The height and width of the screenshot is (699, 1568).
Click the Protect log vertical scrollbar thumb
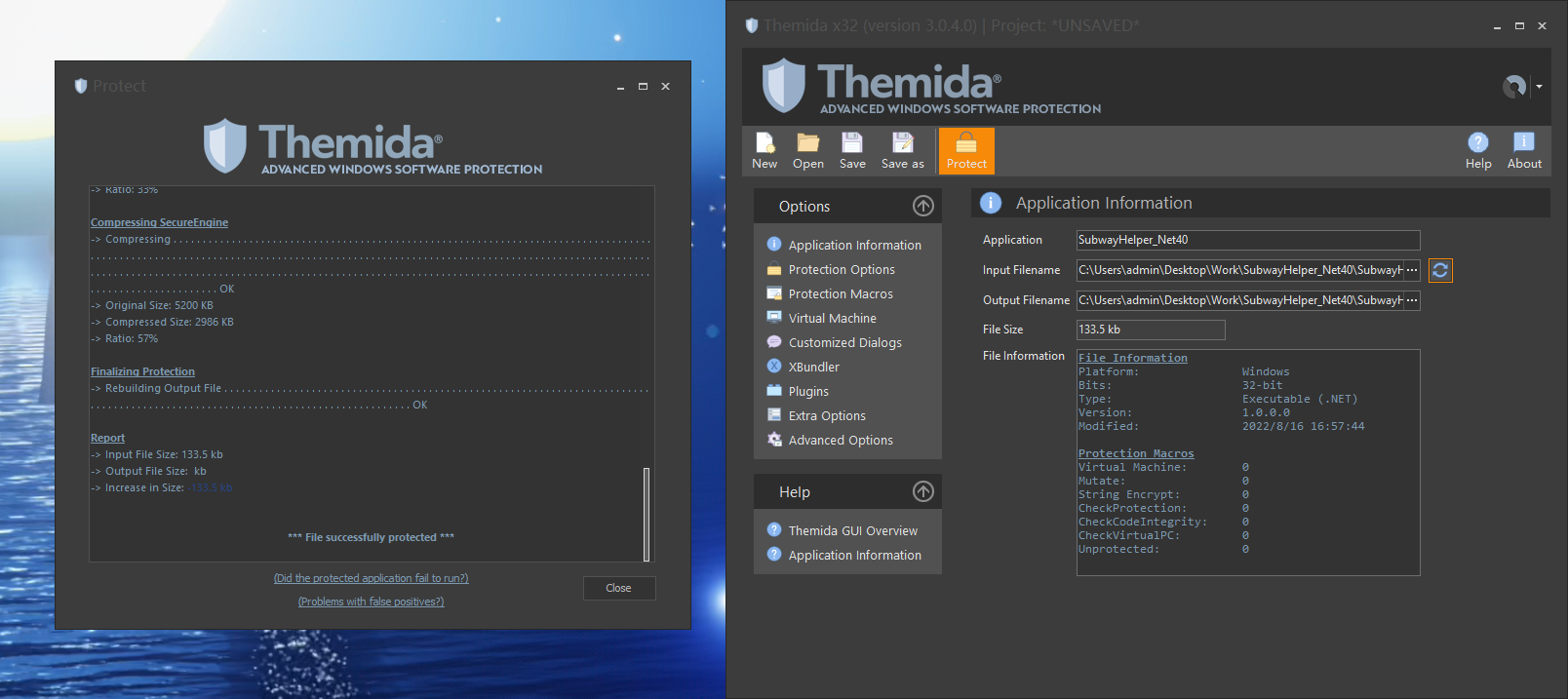tap(646, 514)
